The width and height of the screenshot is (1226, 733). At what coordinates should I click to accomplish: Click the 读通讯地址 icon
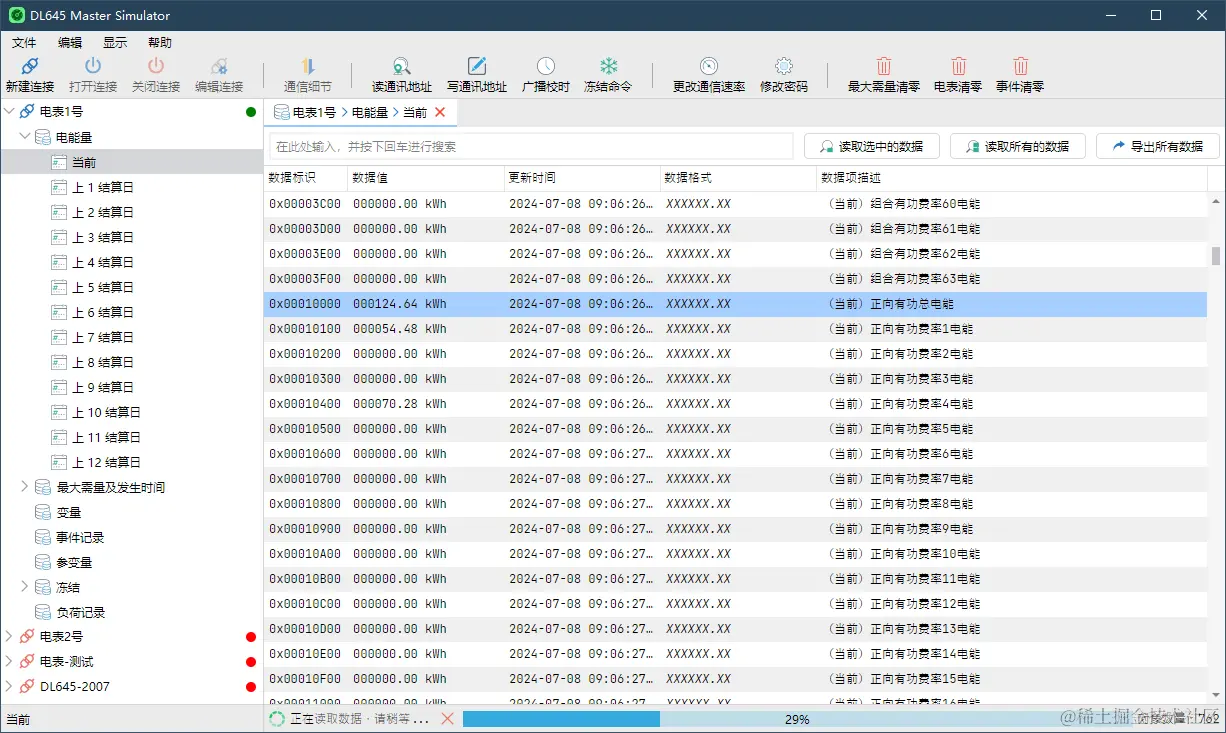[x=402, y=66]
